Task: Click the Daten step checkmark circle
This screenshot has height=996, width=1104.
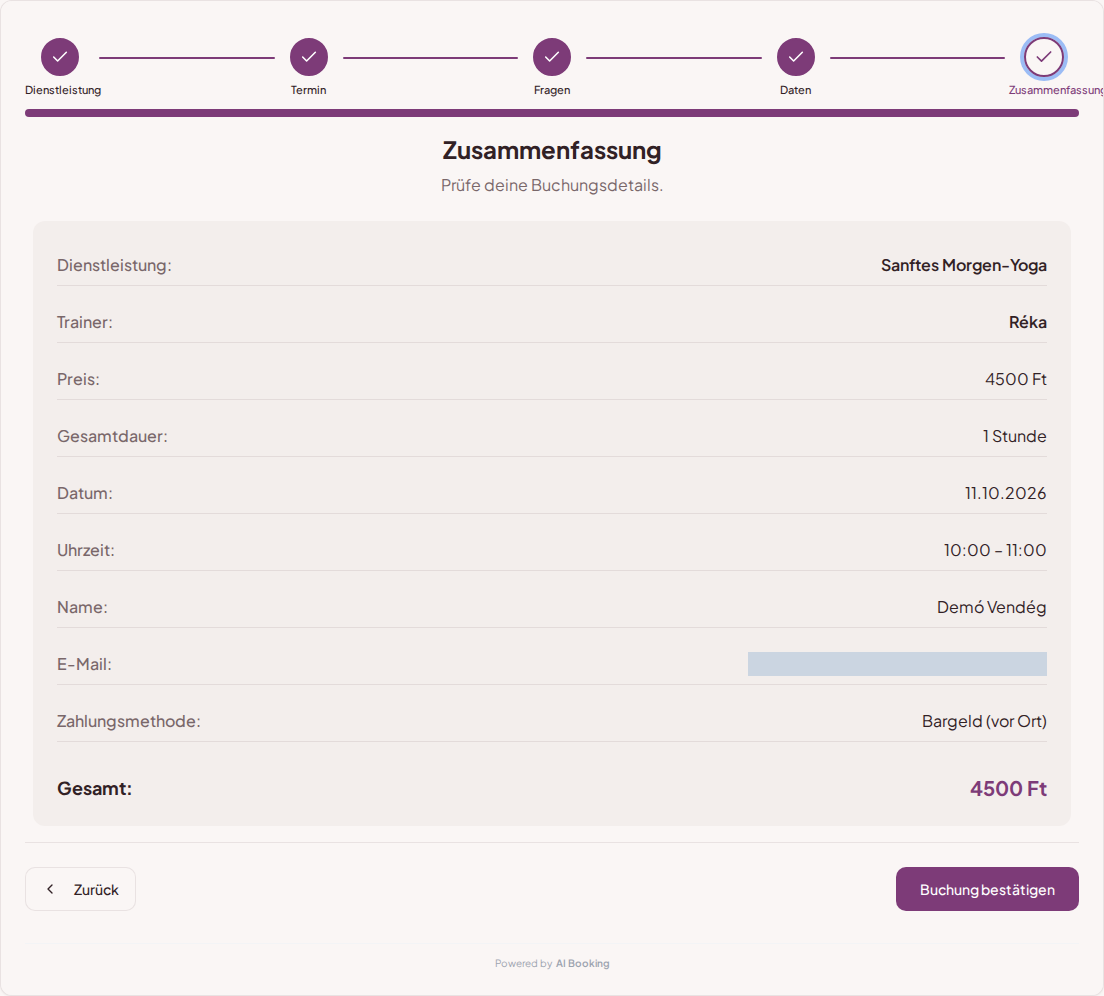Action: click(x=796, y=57)
